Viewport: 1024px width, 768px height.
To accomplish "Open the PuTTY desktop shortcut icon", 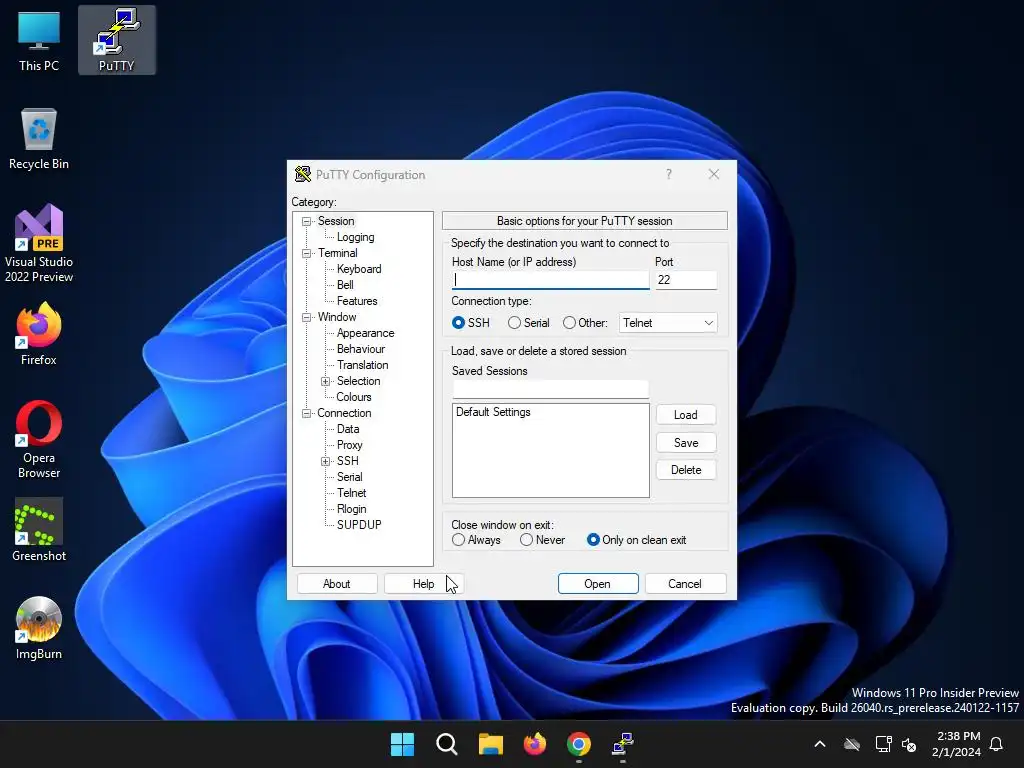I will 116,40.
